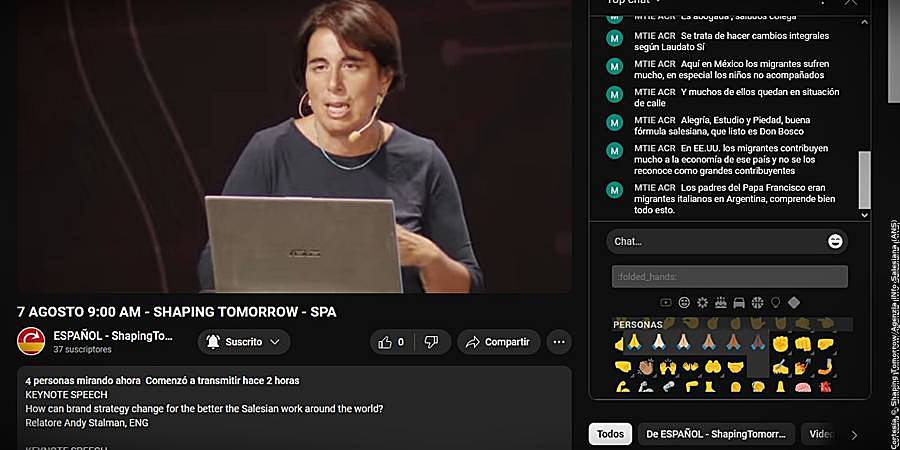
Task: Click the thumbs down dislike icon
Action: [431, 342]
